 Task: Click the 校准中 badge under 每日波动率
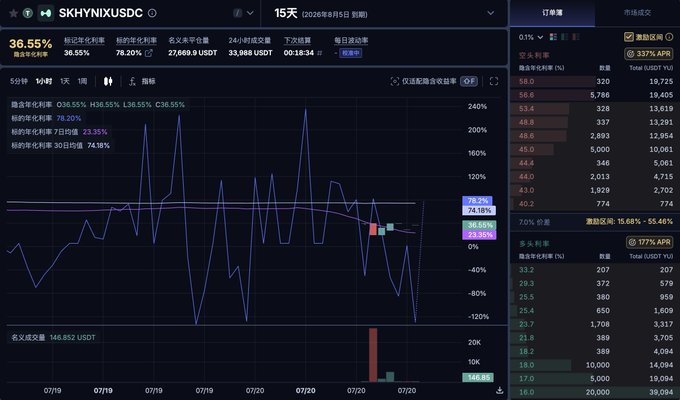350,53
